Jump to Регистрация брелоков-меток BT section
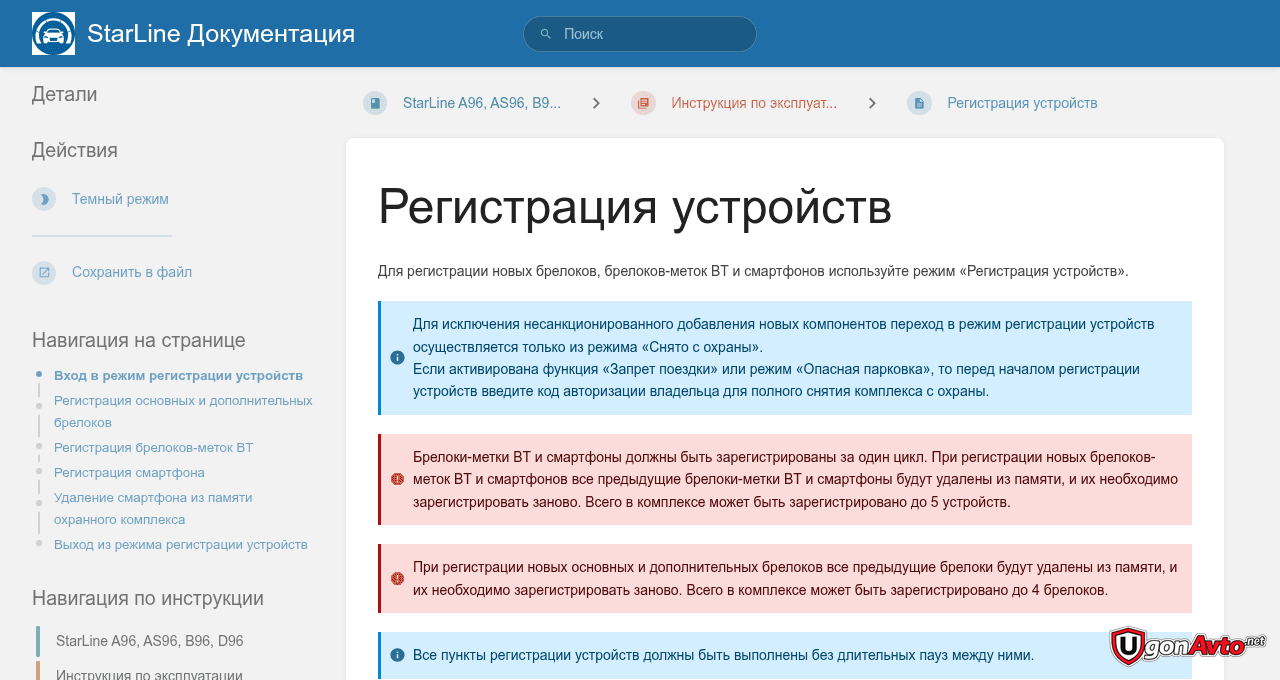 [153, 447]
